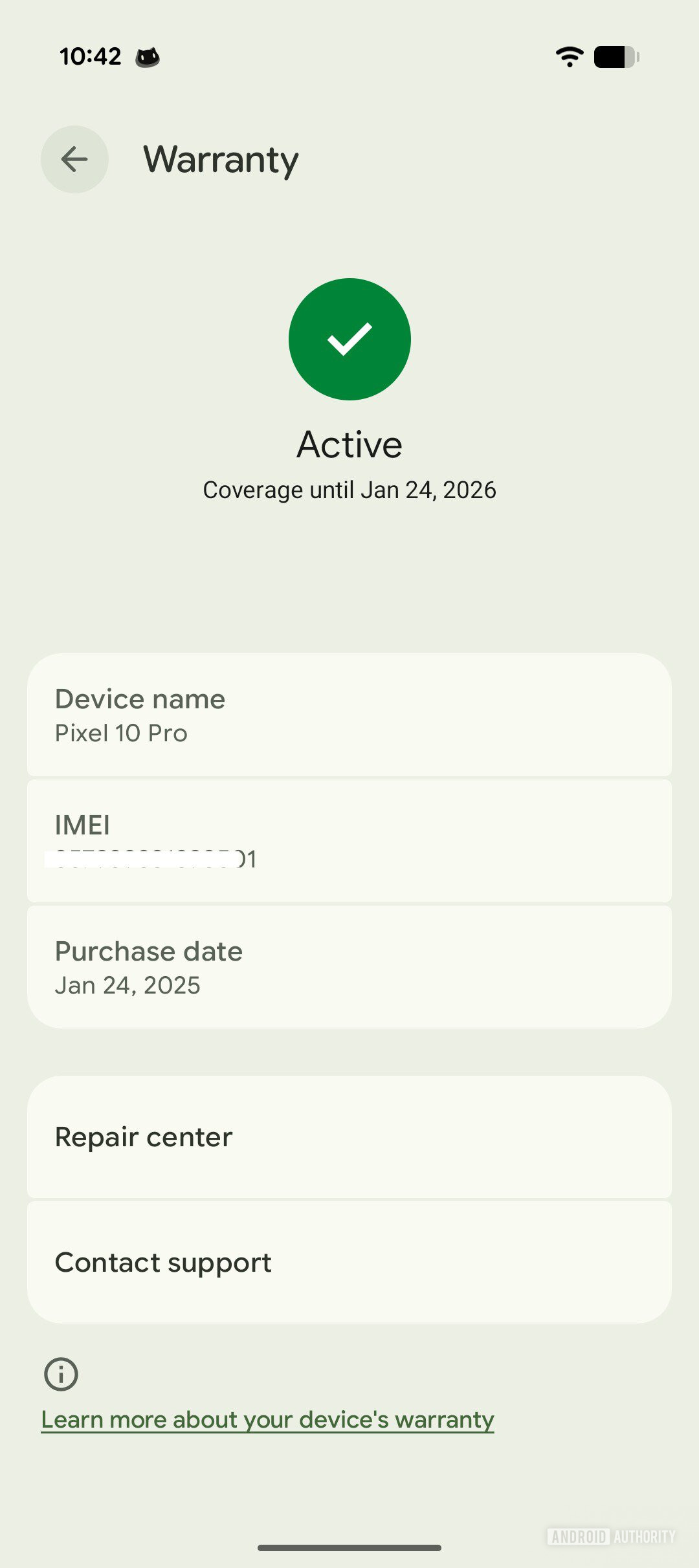
Task: Click the IMEI heading
Action: [82, 825]
